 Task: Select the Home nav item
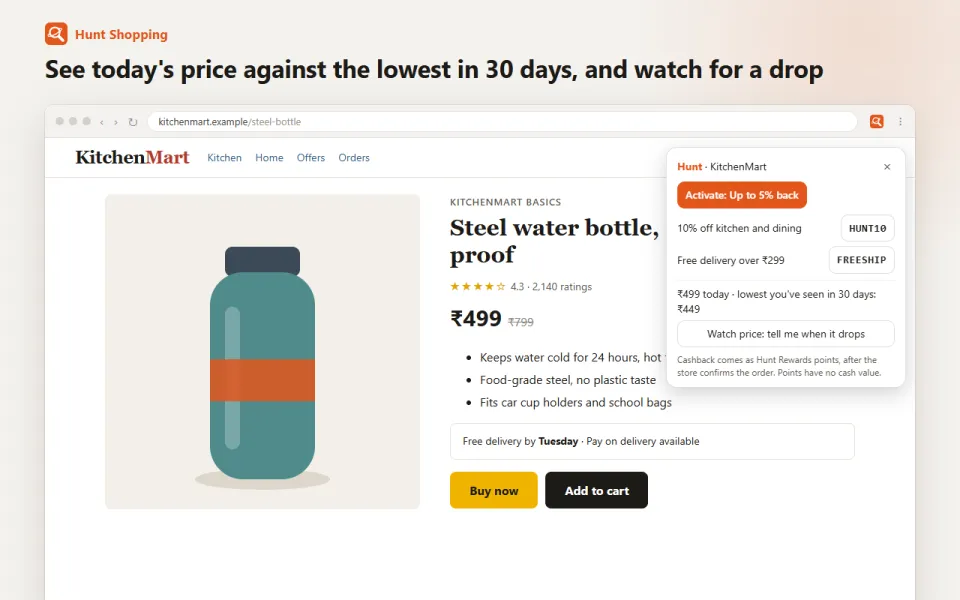click(269, 157)
